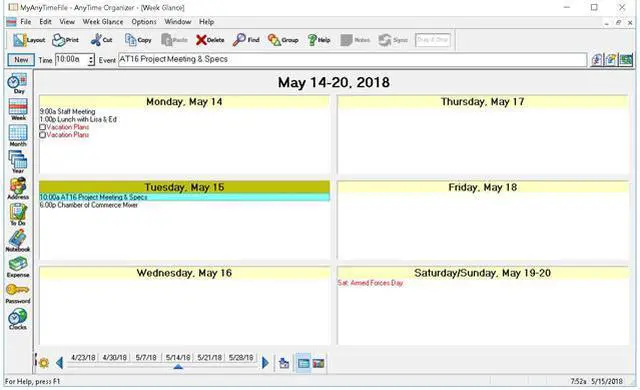Open the Help menu
Screen dimensions: 640x390
[x=207, y=22]
